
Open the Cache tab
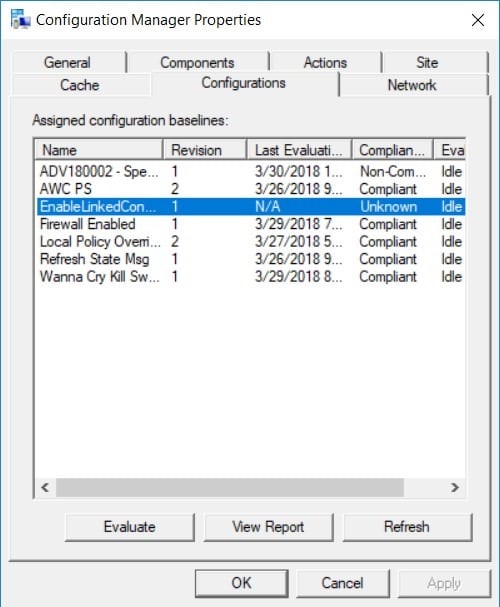pyautogui.click(x=80, y=85)
